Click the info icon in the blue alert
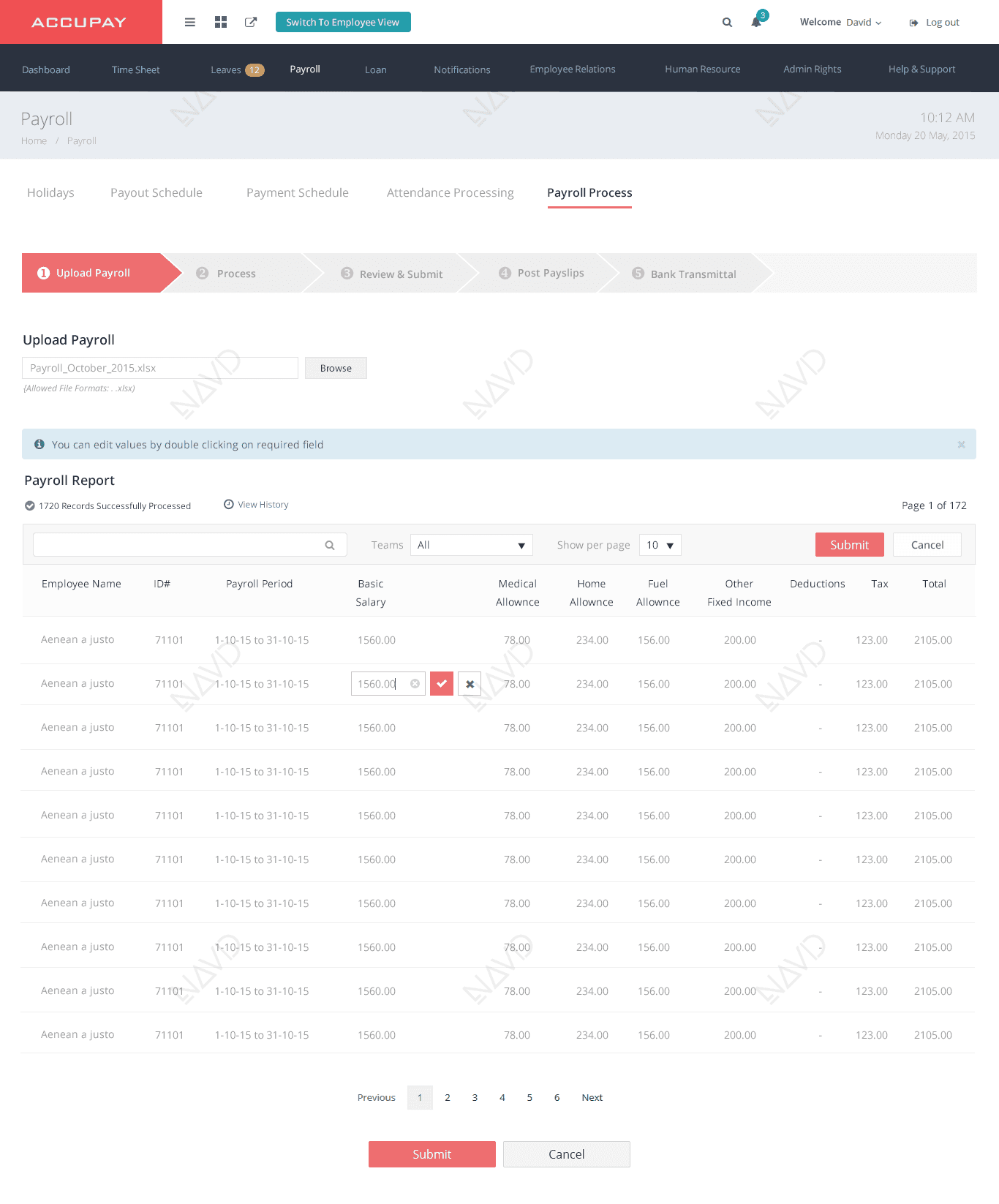 point(39,444)
